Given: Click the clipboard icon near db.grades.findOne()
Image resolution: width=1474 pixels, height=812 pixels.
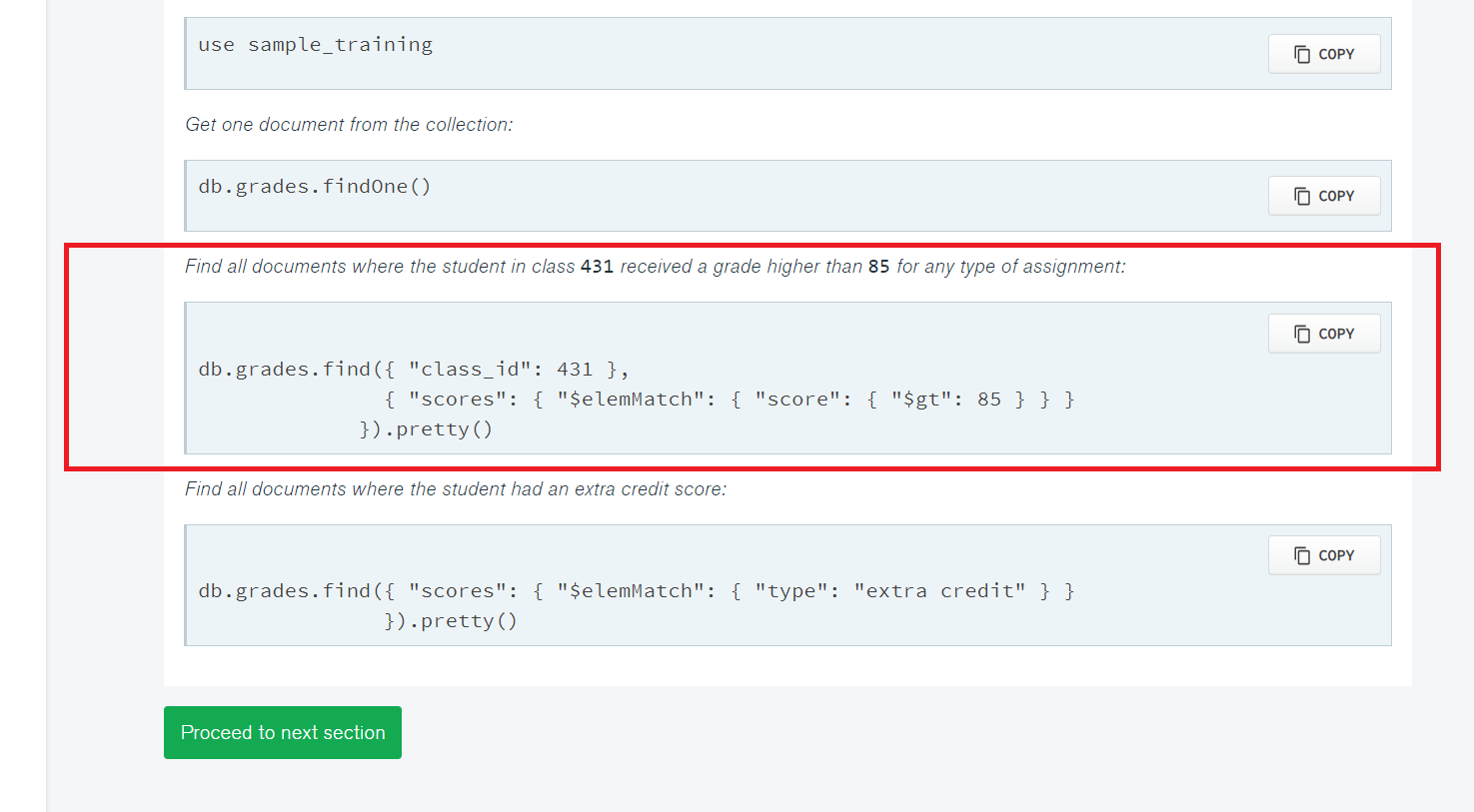Looking at the screenshot, I should coord(1301,195).
